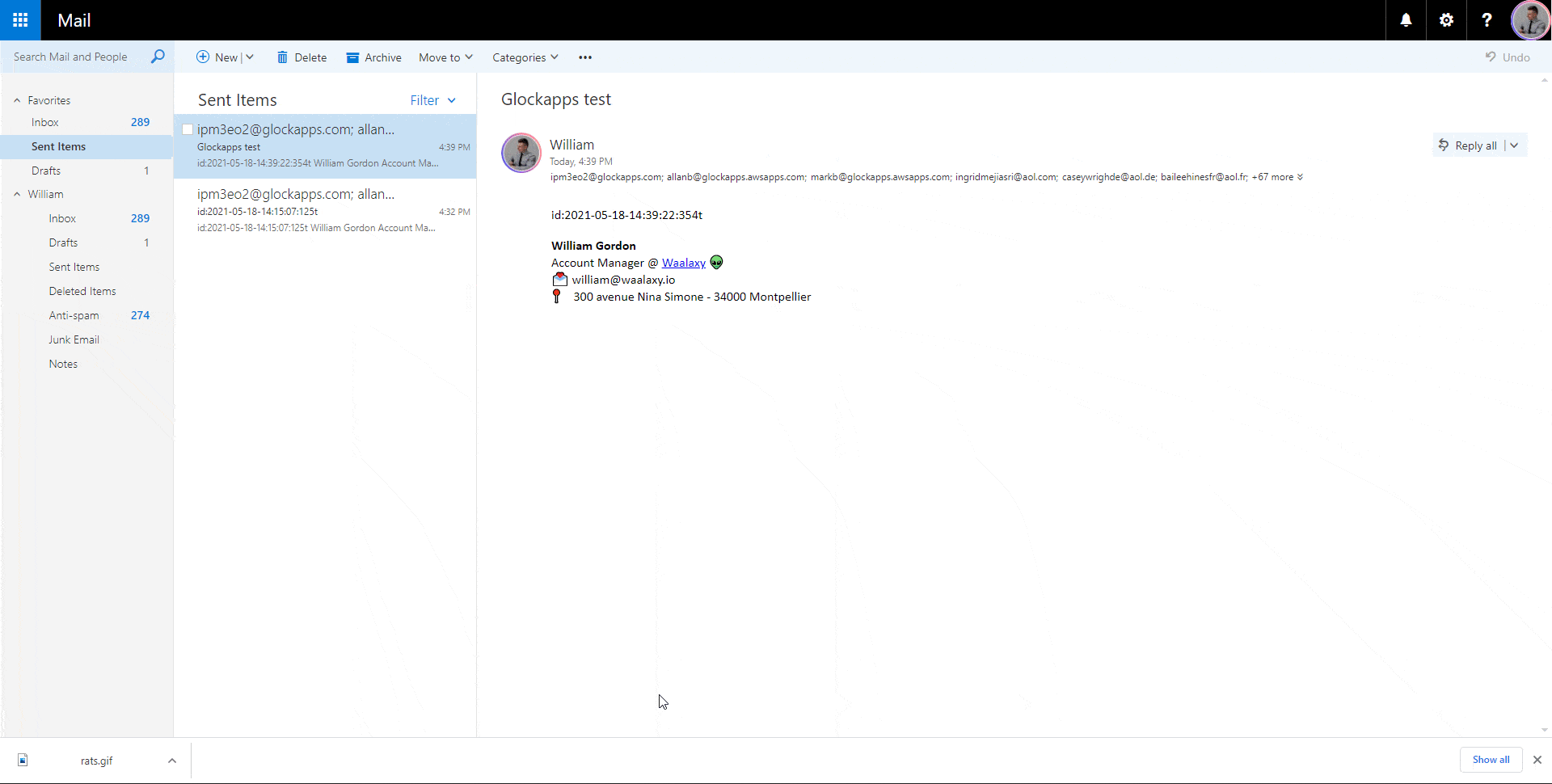Open the Move to dropdown

445,57
